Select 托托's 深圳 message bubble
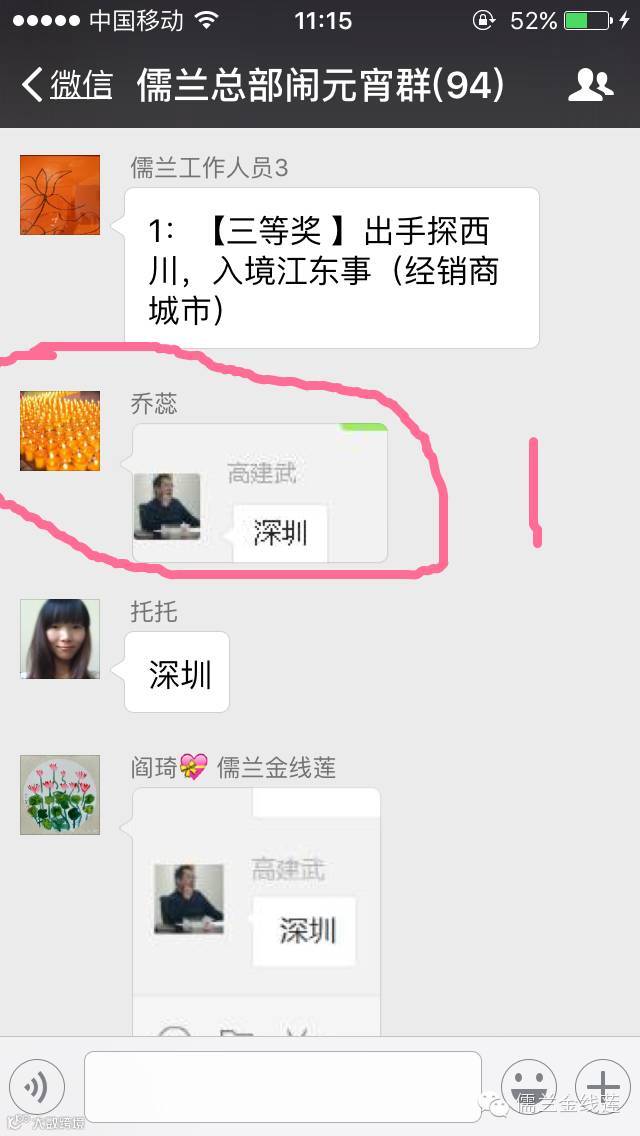This screenshot has height=1136, width=640. (177, 672)
